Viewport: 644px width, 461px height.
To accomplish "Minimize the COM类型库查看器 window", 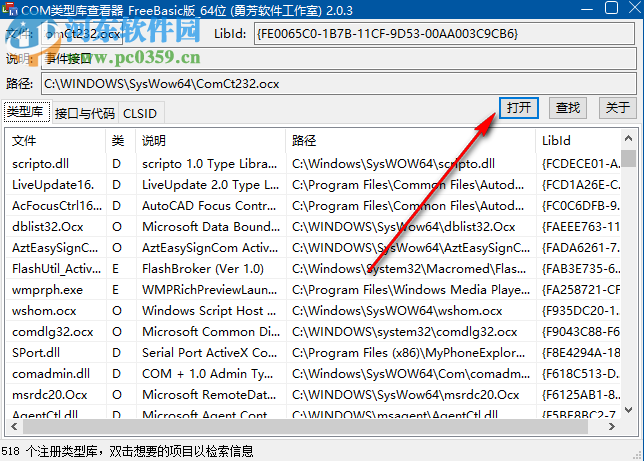I will [586, 8].
